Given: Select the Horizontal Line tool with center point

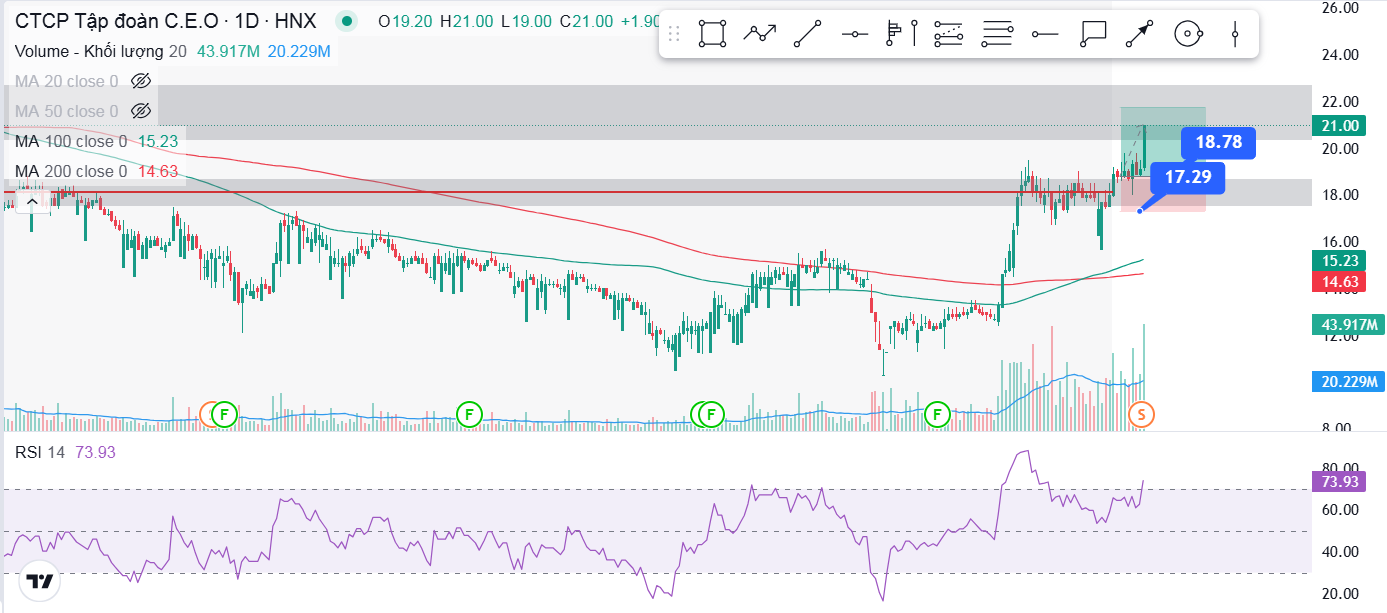Looking at the screenshot, I should (x=855, y=34).
